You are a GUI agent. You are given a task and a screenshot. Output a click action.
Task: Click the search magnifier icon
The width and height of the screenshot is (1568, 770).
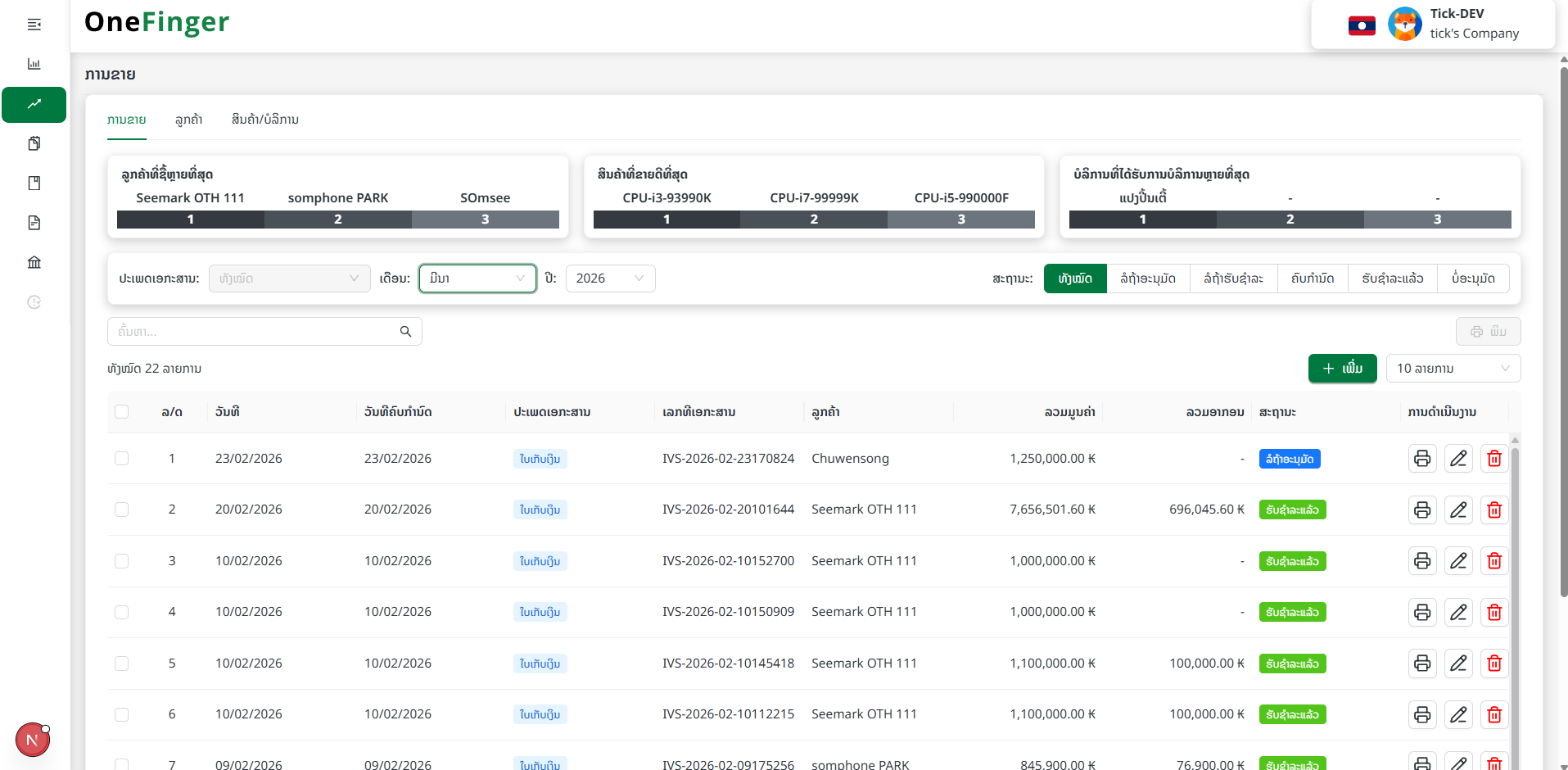click(x=405, y=332)
